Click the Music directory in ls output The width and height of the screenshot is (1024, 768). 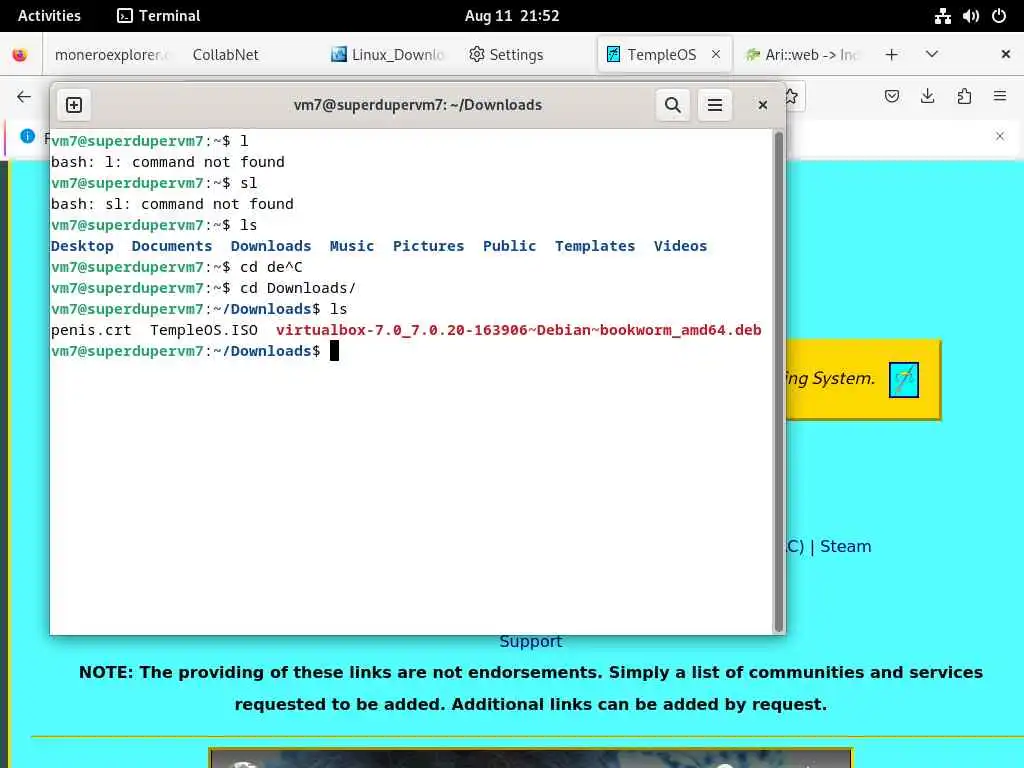(351, 246)
